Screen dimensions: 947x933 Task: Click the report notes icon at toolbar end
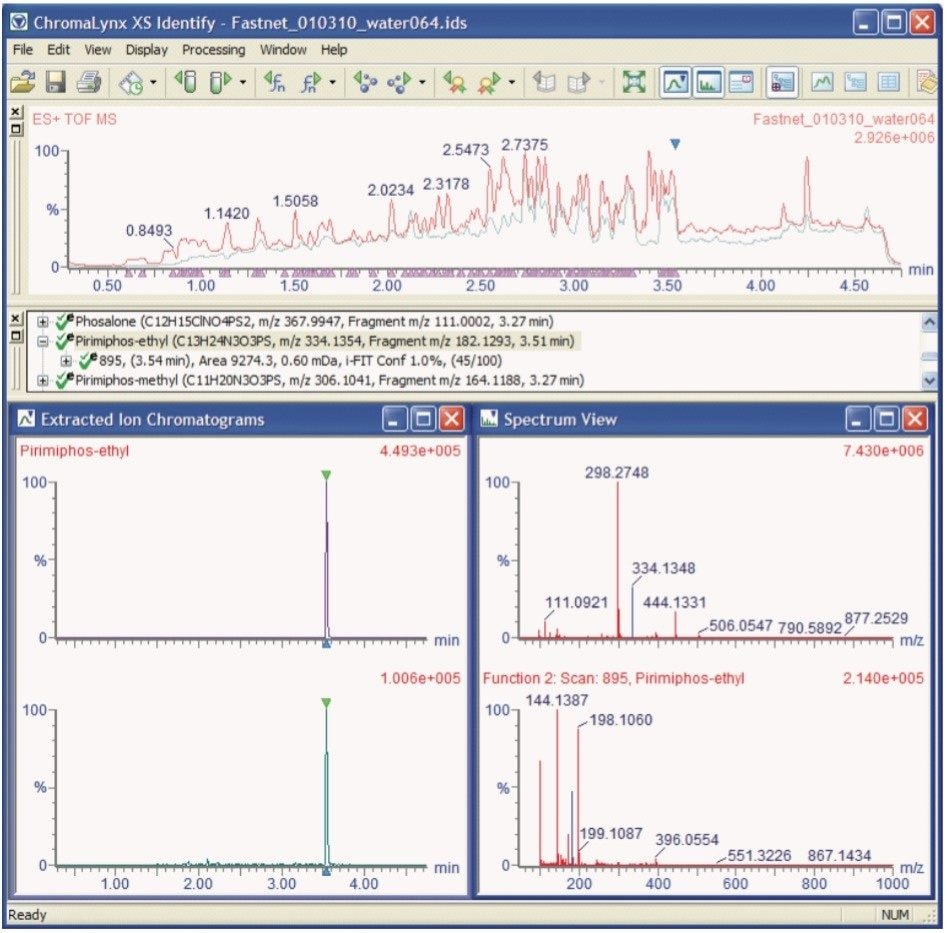tap(926, 82)
